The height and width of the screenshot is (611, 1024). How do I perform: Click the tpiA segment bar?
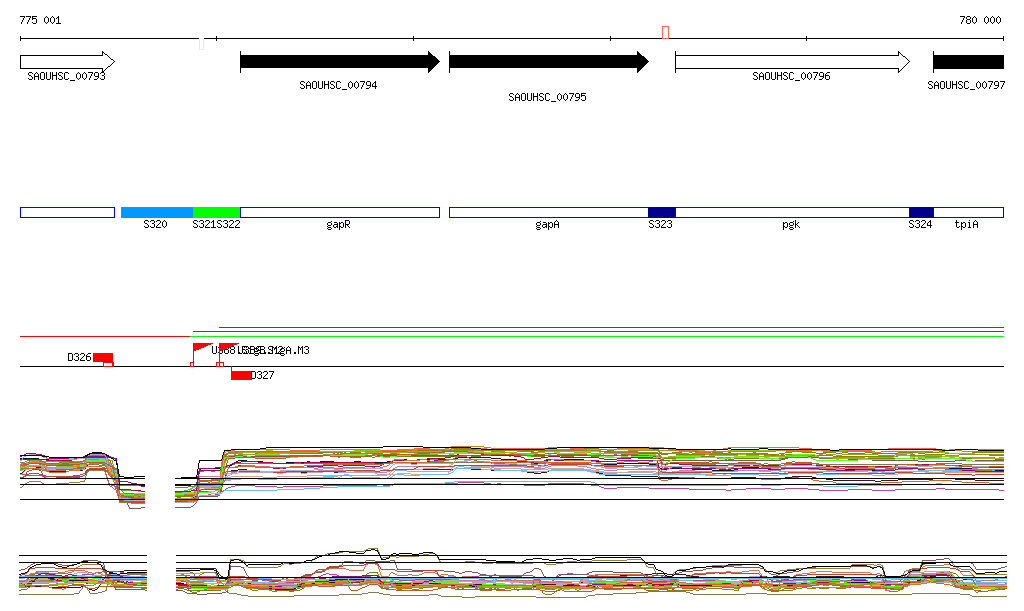click(968, 212)
